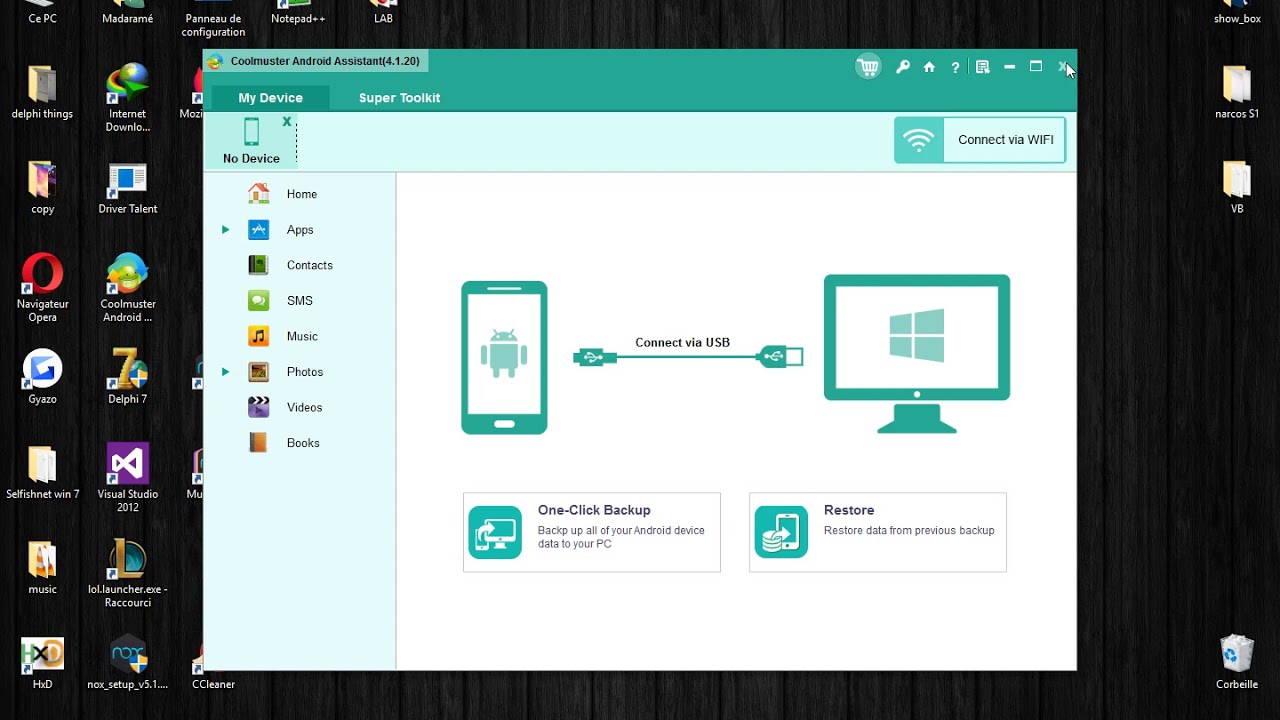Viewport: 1280px width, 720px height.
Task: Open Madaramé desktop icon
Action: click(x=128, y=13)
